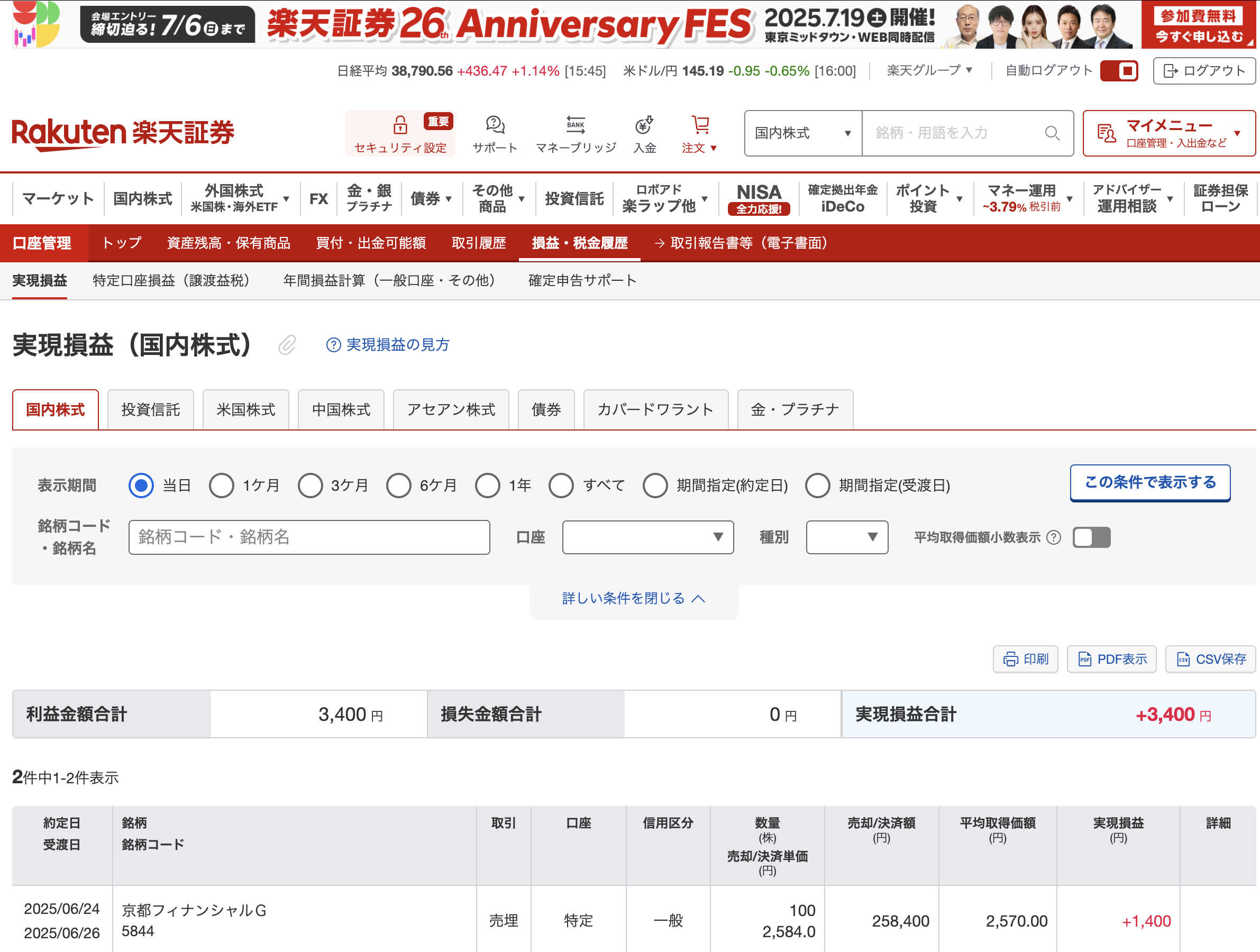
Task: Expand the 外国株式 navigation menu
Action: coord(240,199)
